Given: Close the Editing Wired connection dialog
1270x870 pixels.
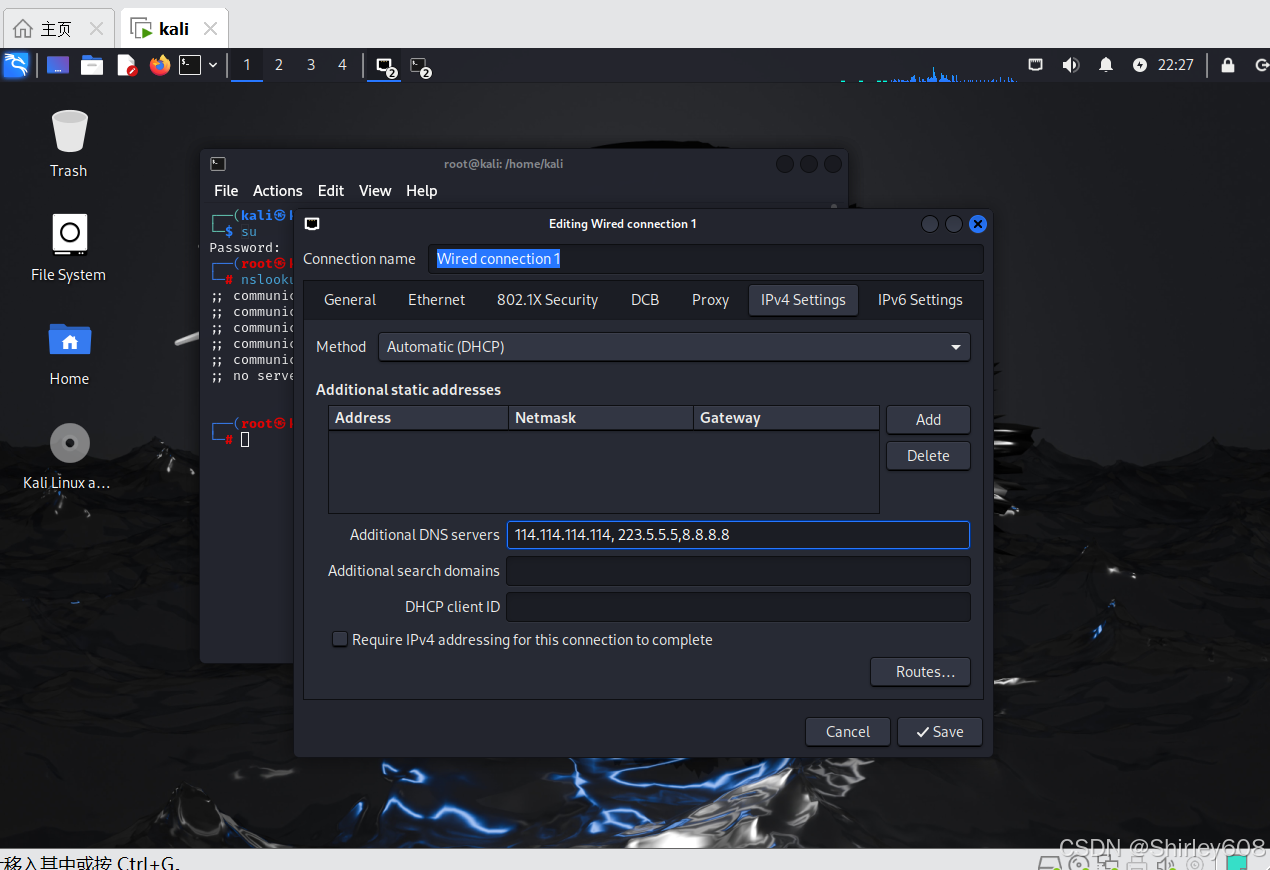Looking at the screenshot, I should click(x=978, y=224).
